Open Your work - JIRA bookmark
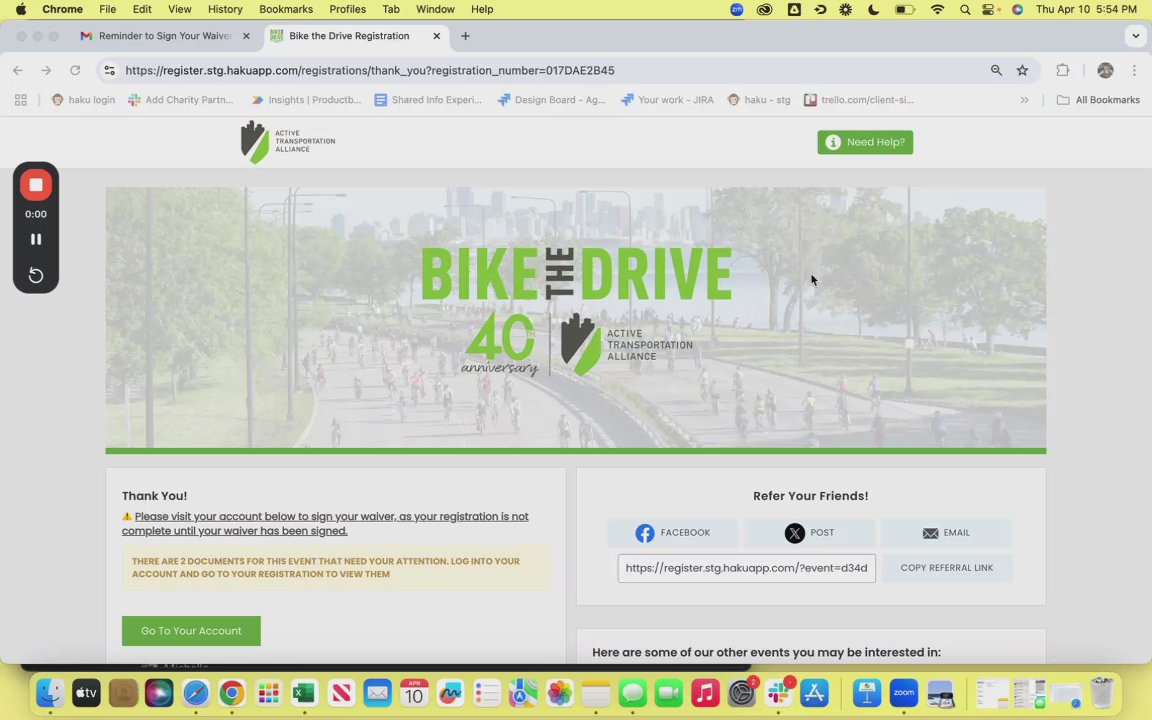This screenshot has width=1152, height=720. tap(667, 100)
